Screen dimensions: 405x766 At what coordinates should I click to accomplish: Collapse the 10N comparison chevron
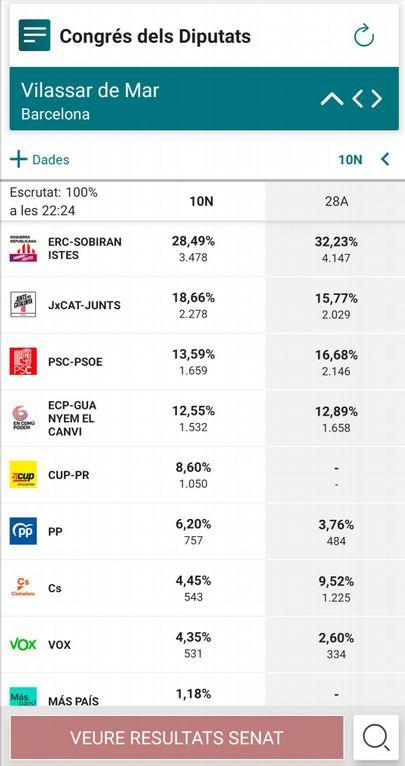click(385, 159)
